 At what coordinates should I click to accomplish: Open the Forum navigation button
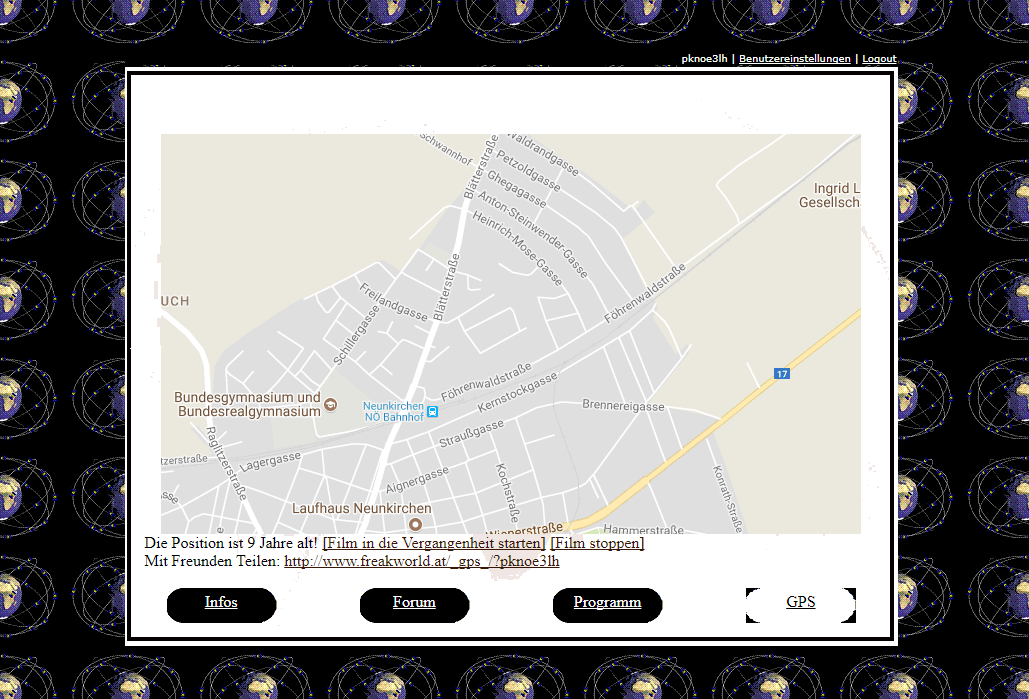pos(414,604)
